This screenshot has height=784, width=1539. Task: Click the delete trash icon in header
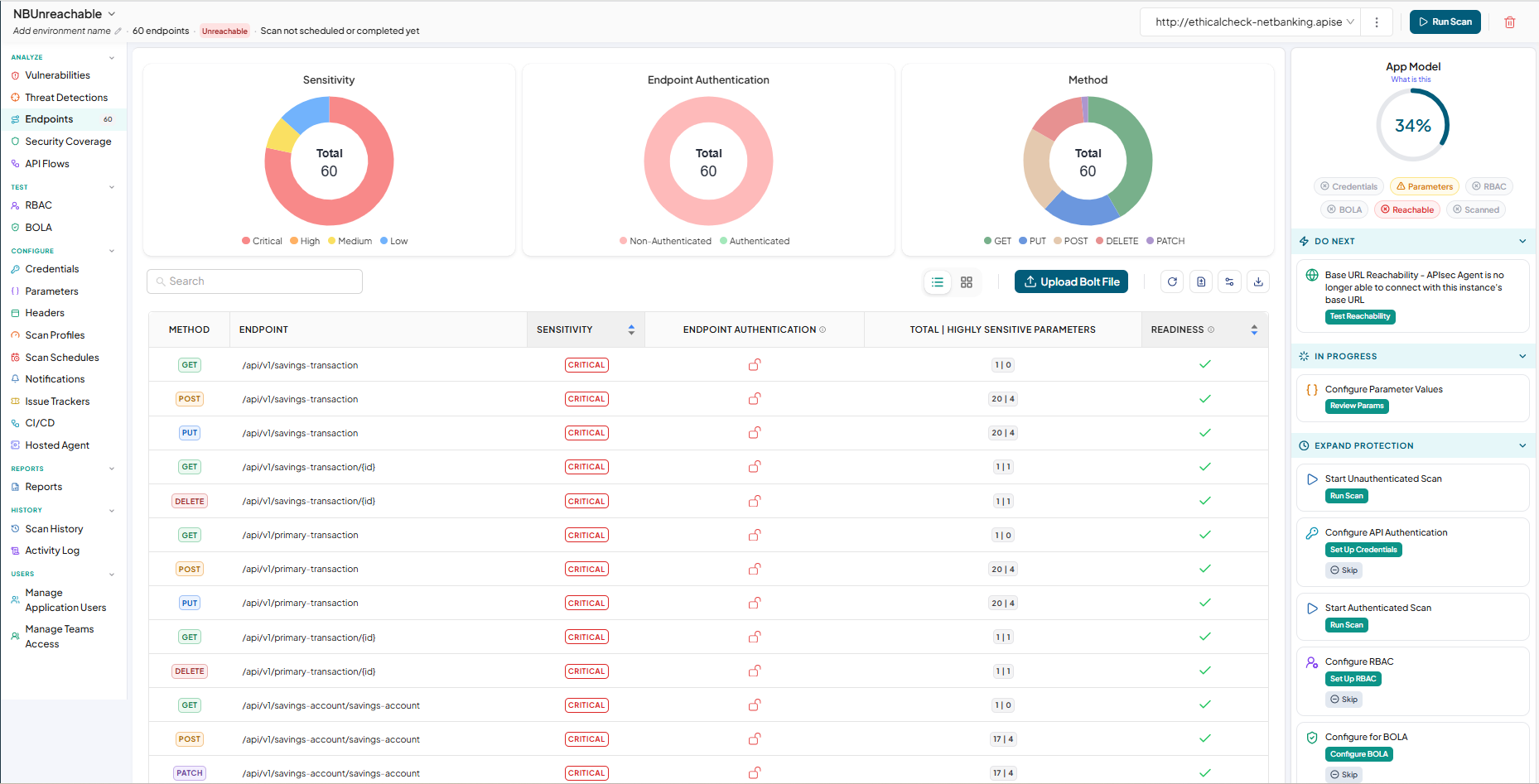(x=1509, y=22)
